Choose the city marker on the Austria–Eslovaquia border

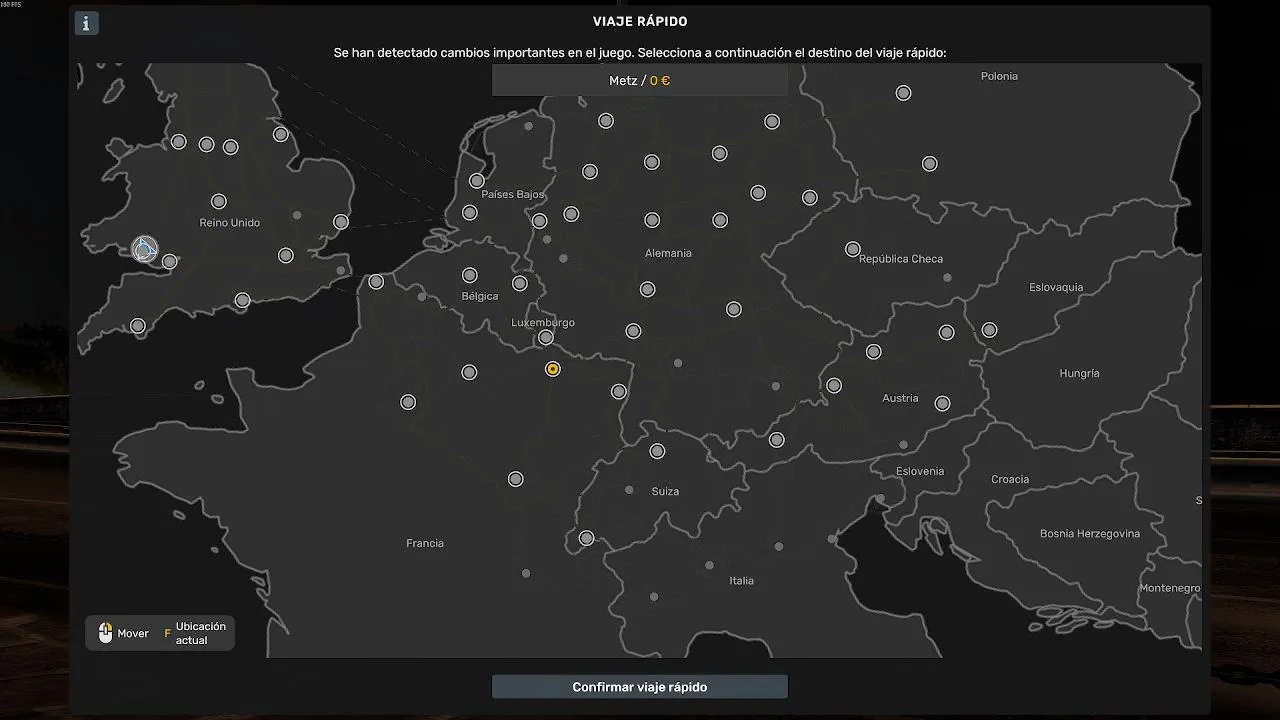[x=989, y=330]
